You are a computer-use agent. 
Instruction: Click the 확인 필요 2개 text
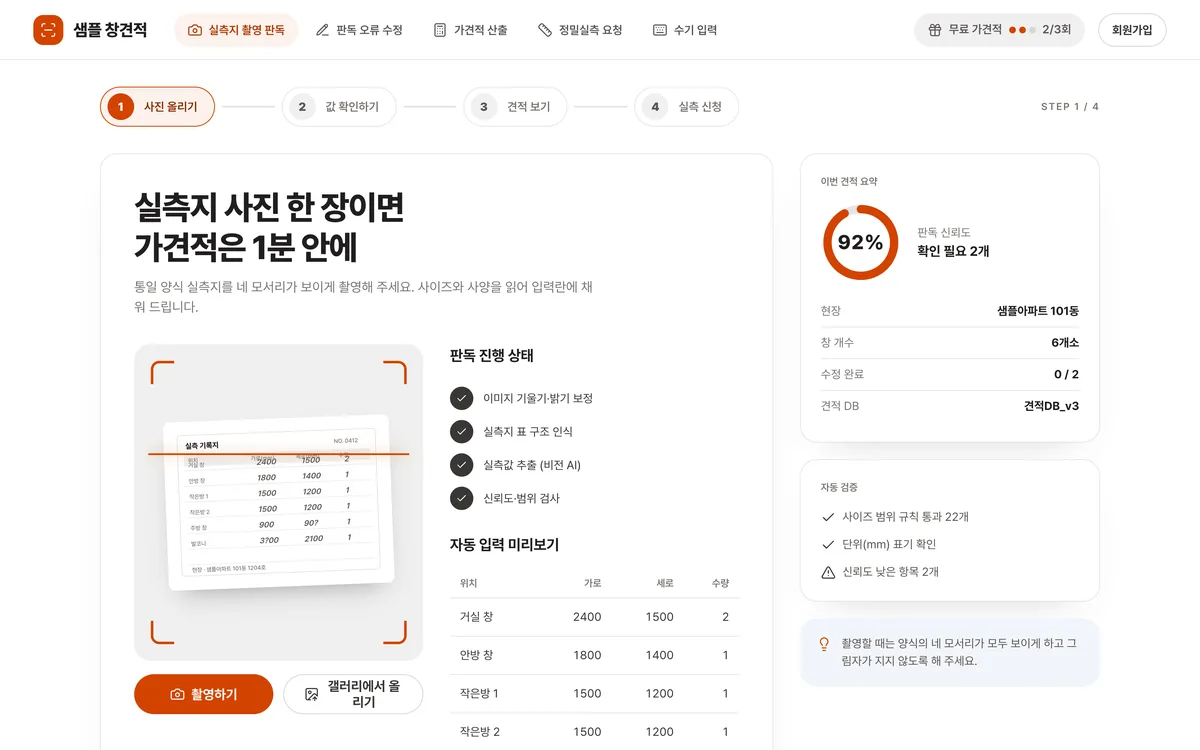pyautogui.click(x=953, y=251)
